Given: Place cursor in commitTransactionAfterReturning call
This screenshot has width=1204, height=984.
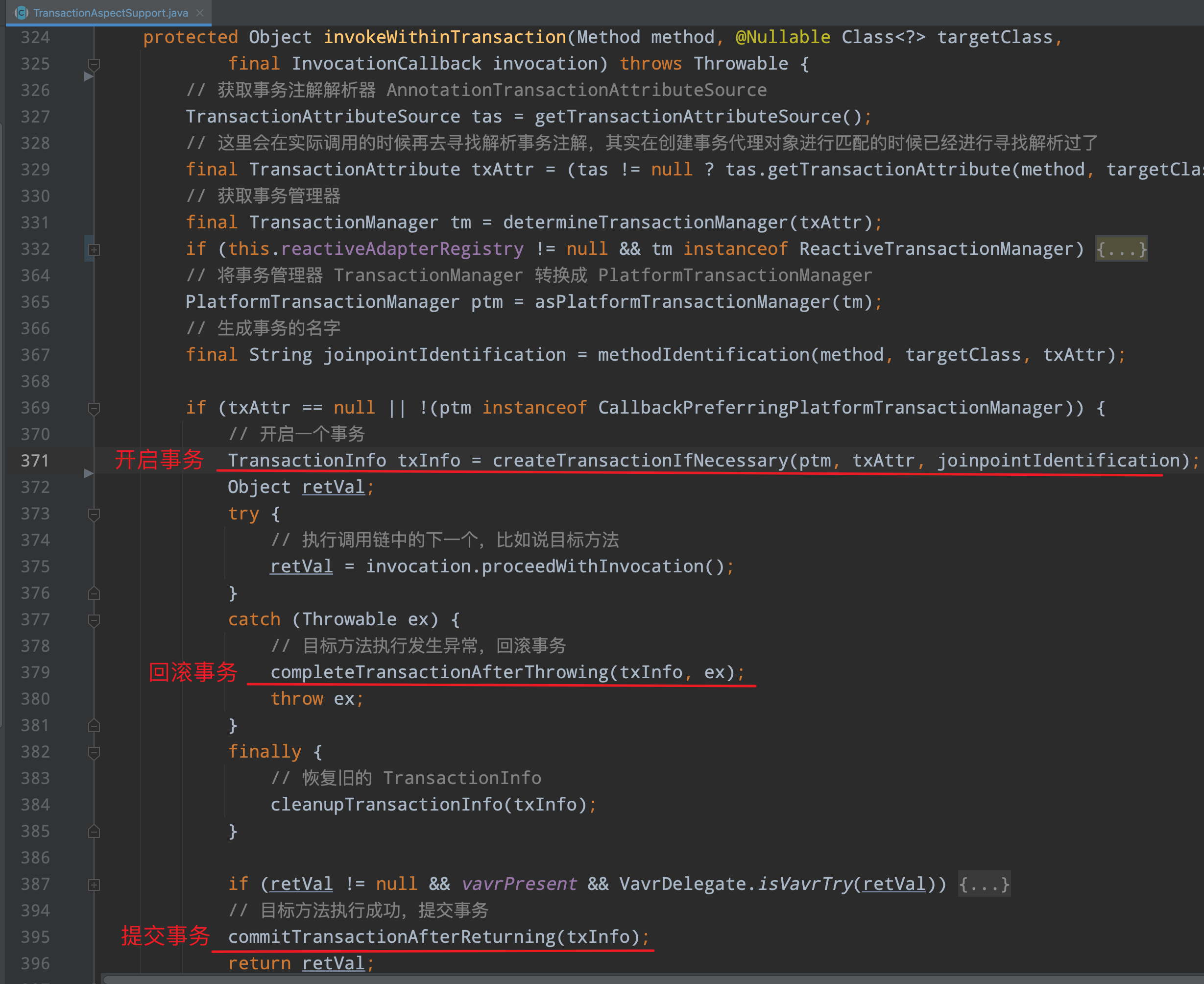Looking at the screenshot, I should [397, 937].
